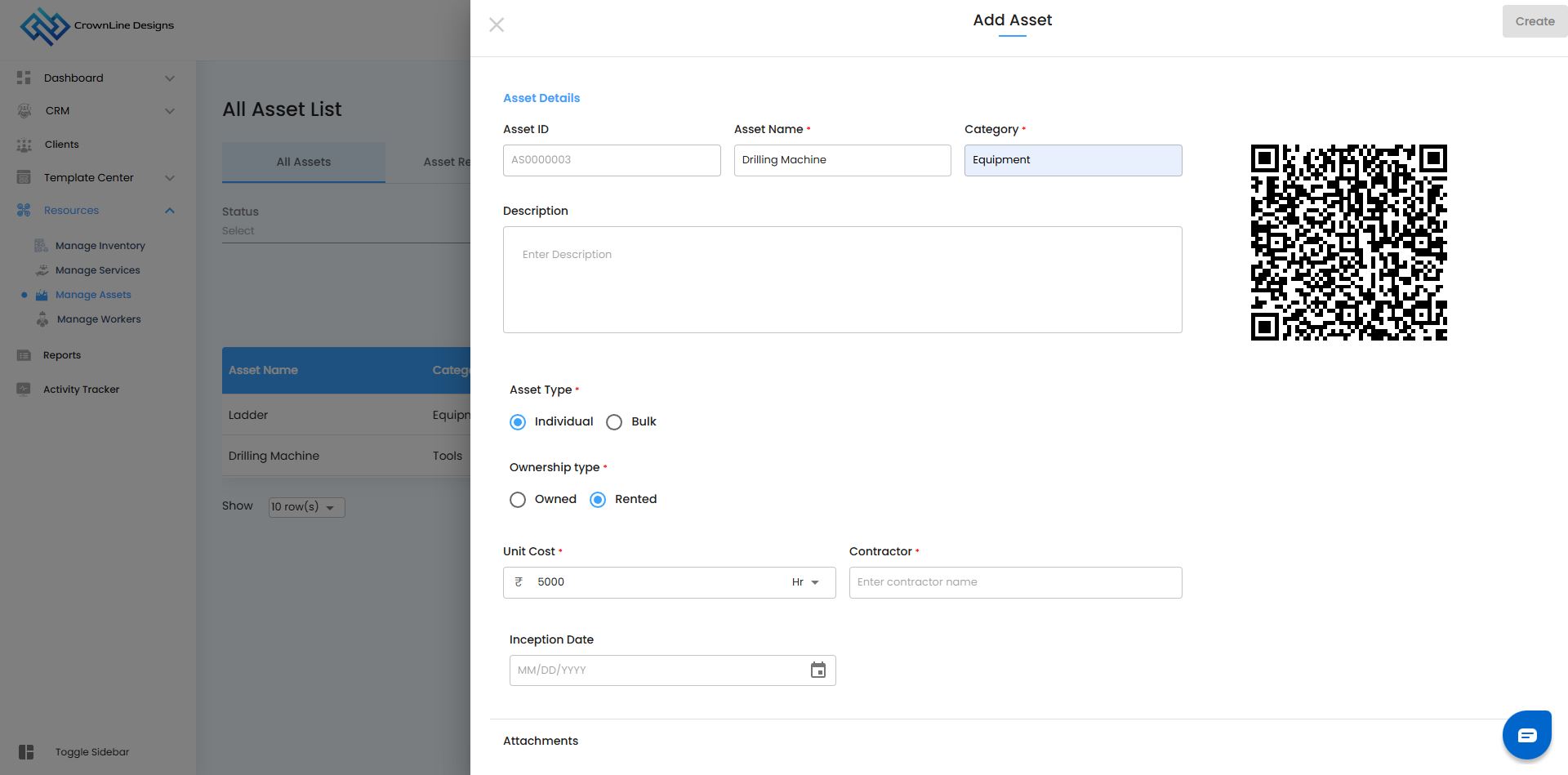
Task: Open the 10 row(s) page size dropdown
Action: [306, 507]
